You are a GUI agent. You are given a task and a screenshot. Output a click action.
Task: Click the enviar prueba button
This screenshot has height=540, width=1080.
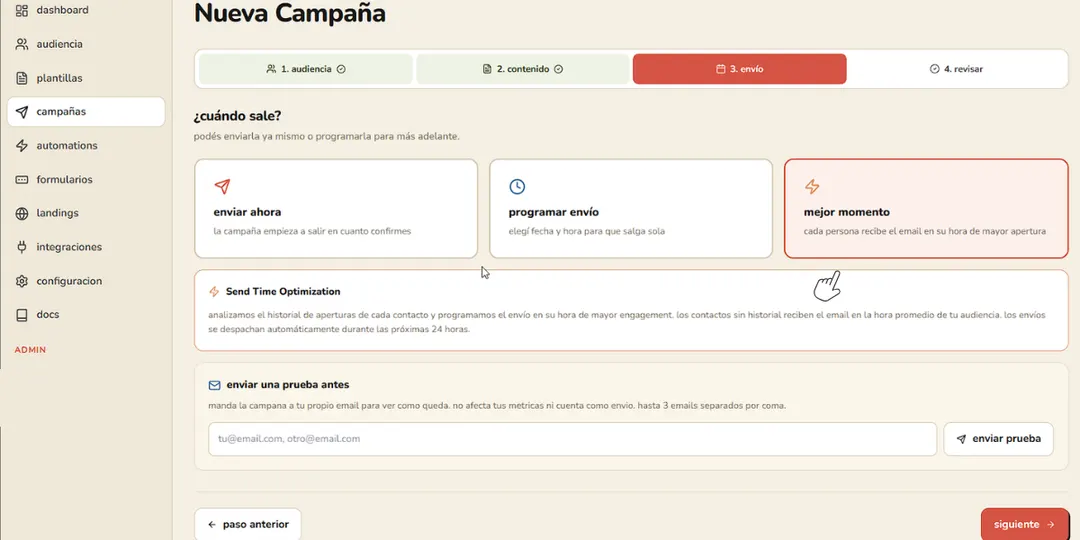point(999,439)
